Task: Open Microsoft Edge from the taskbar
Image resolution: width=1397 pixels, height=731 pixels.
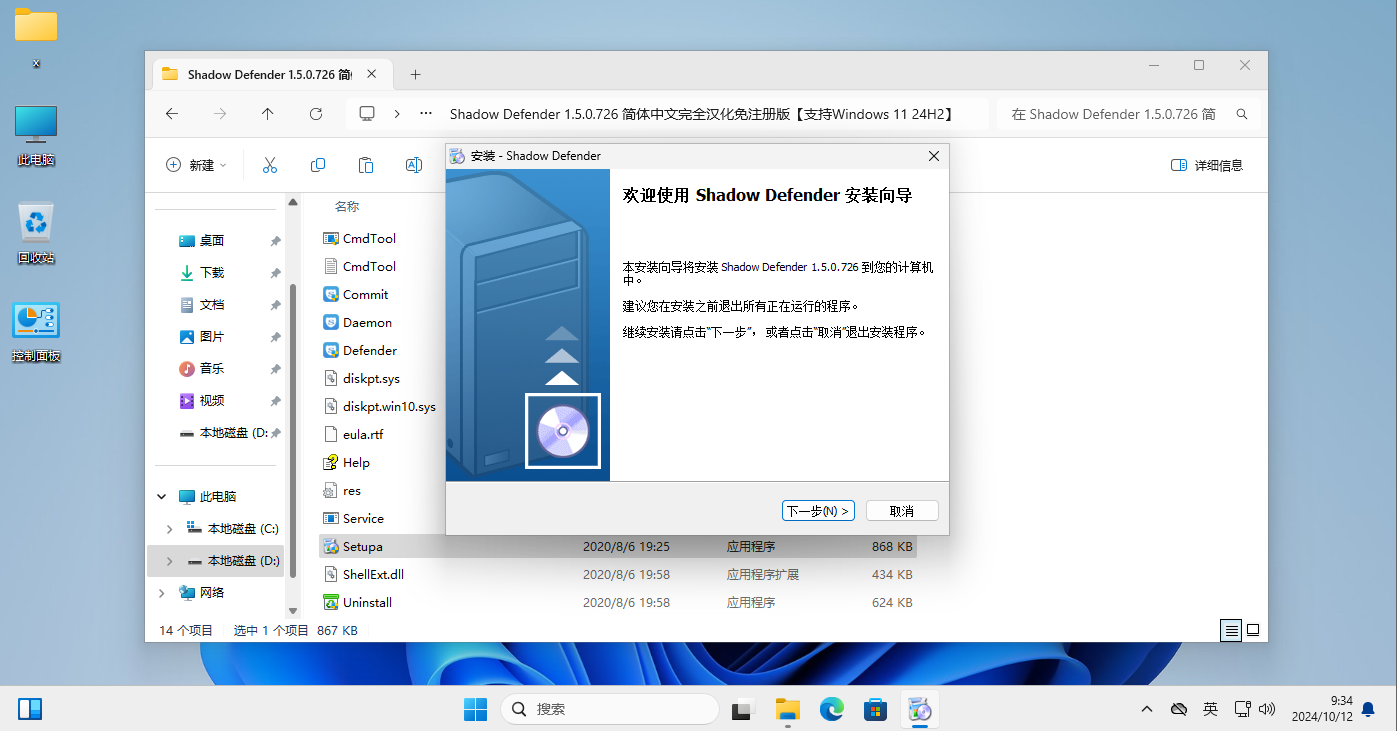Action: (x=832, y=709)
